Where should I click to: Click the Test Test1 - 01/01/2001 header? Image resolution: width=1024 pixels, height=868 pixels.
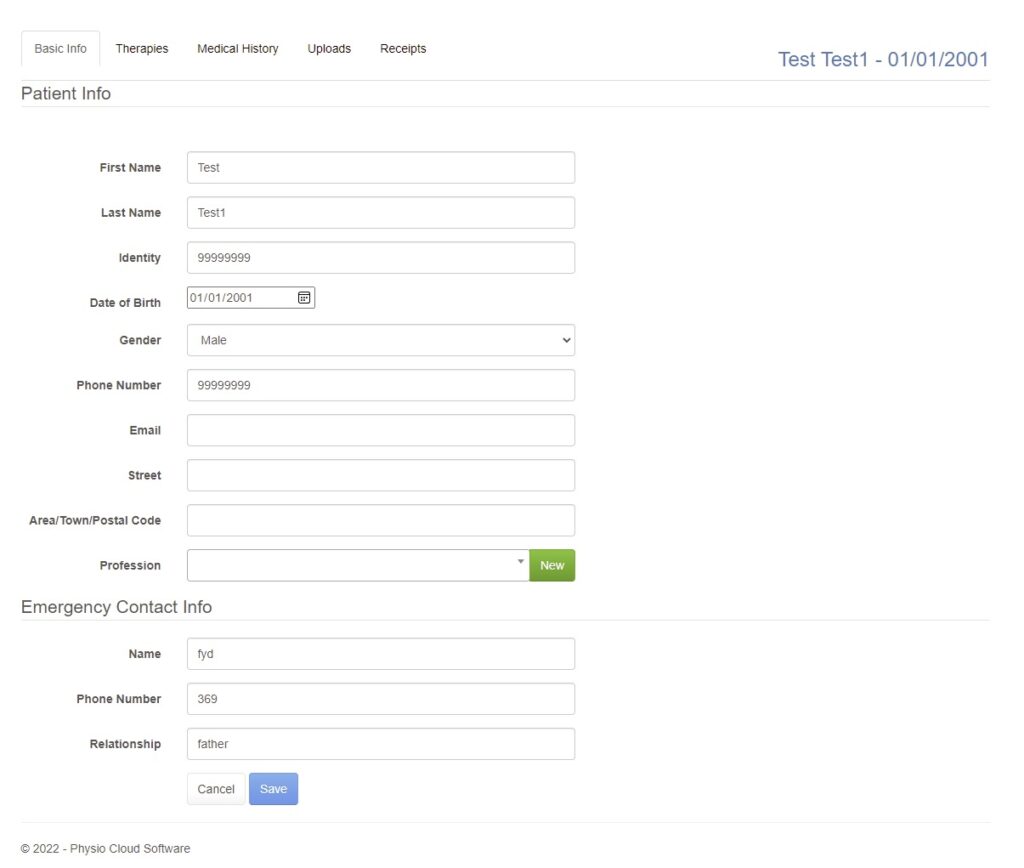point(883,59)
